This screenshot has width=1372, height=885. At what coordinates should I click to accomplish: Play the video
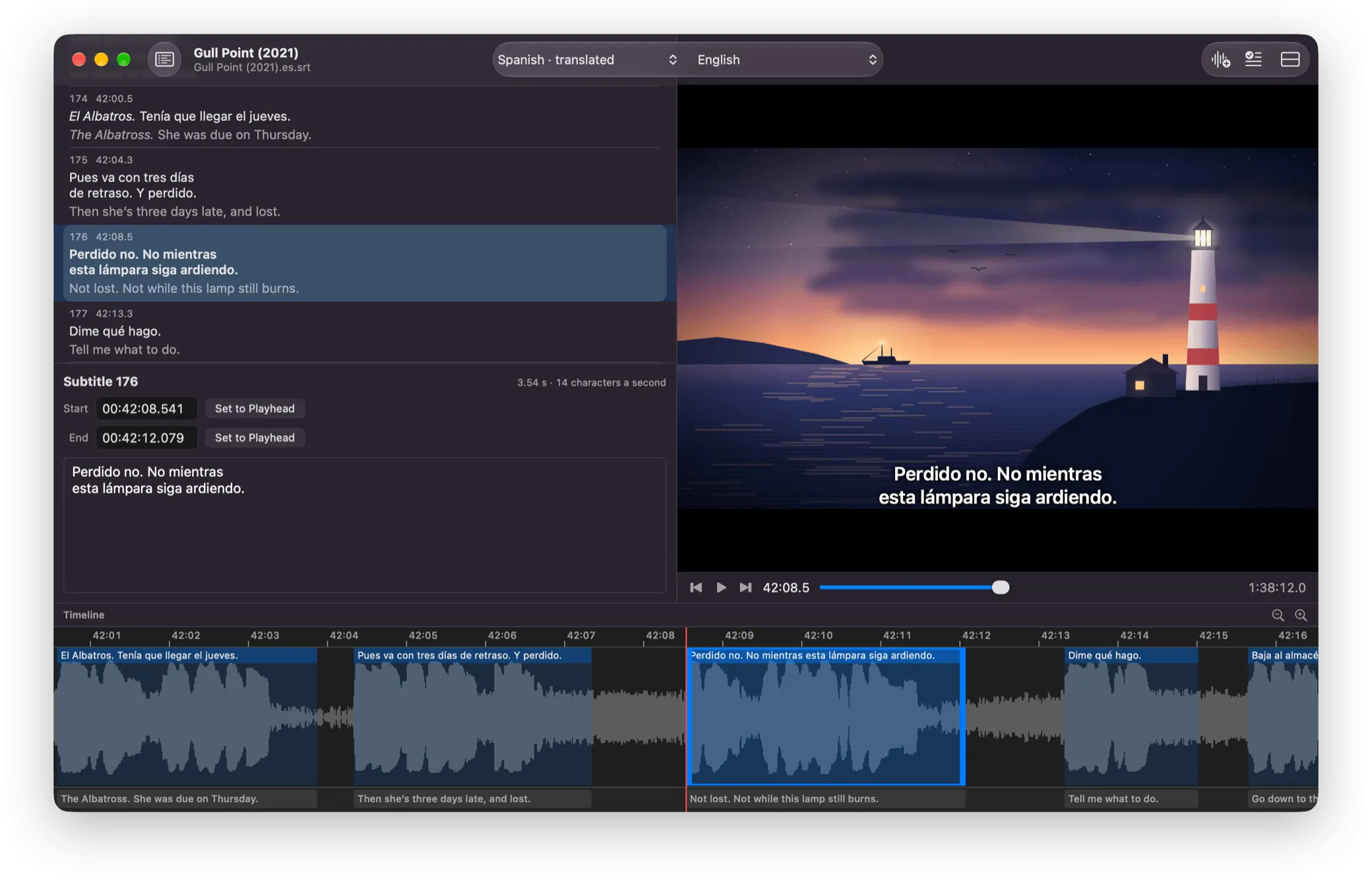click(721, 588)
